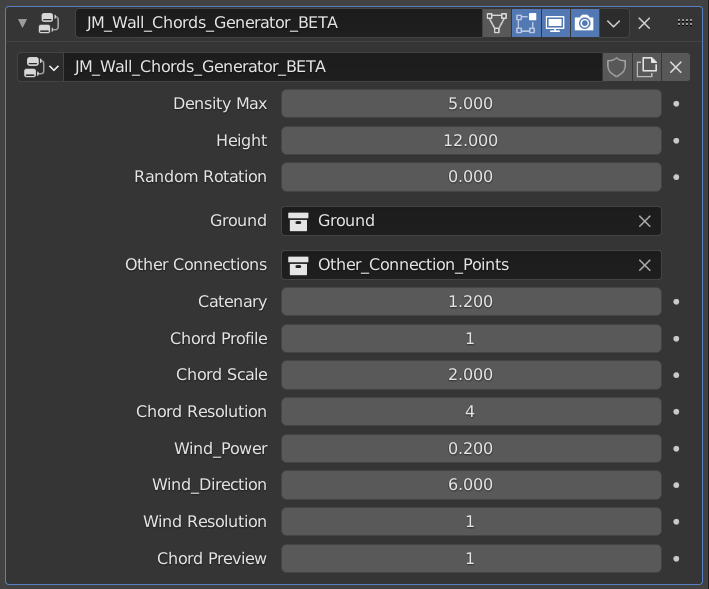This screenshot has height=589, width=709.
Task: Remove the modifier with the header X
Action: click(644, 23)
